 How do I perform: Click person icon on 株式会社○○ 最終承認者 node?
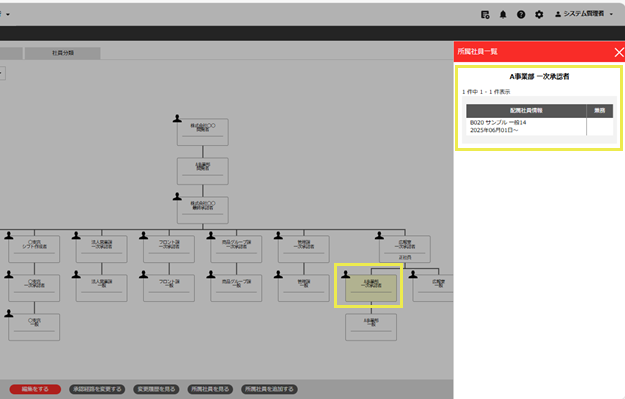point(177,197)
